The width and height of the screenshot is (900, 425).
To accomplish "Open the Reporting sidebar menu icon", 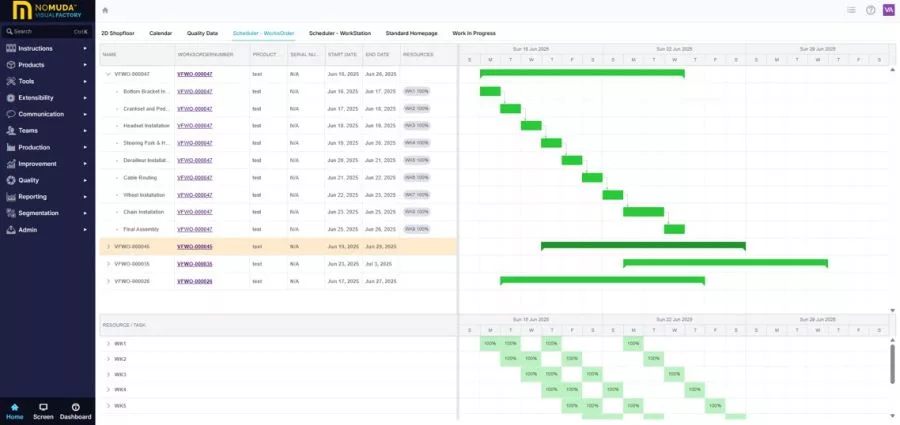I will (x=11, y=196).
